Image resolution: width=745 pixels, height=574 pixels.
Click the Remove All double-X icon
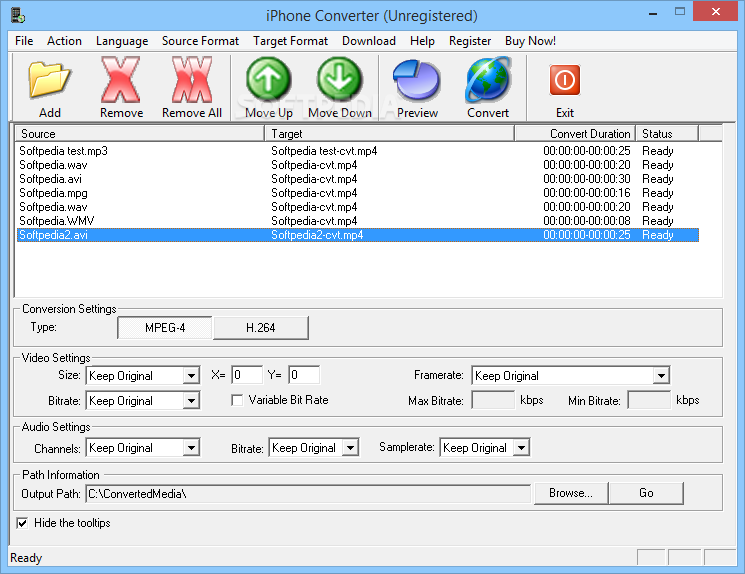coord(192,80)
